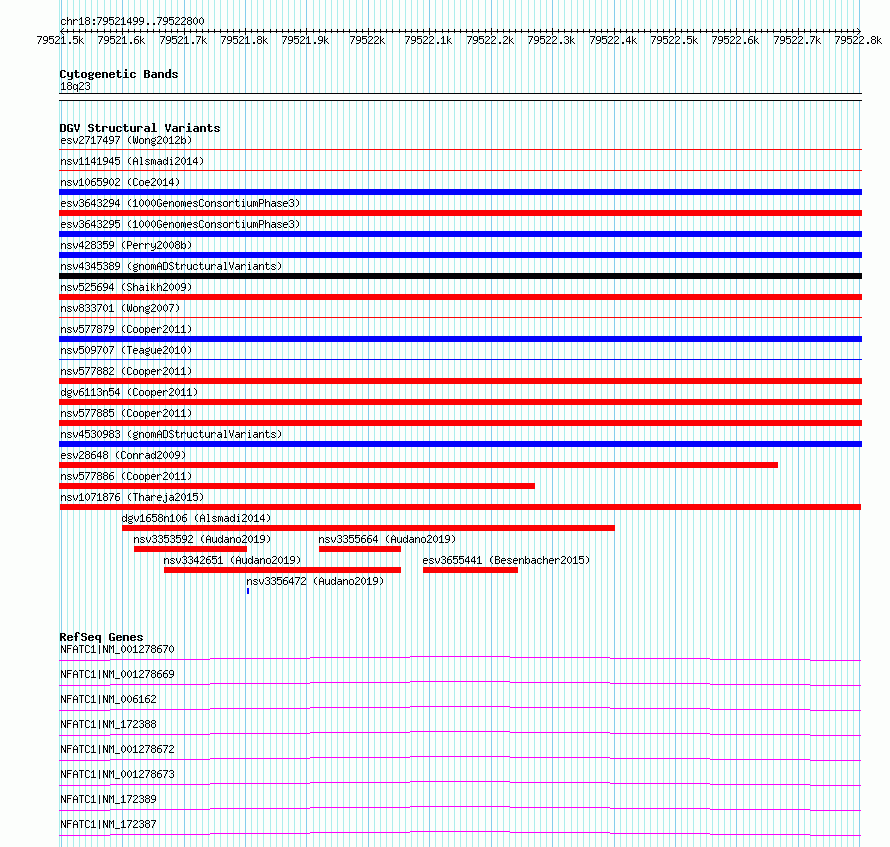The height and width of the screenshot is (847, 890).
Task: Open nsv577885 (Cooper2011) variant
Action: pos(126,413)
